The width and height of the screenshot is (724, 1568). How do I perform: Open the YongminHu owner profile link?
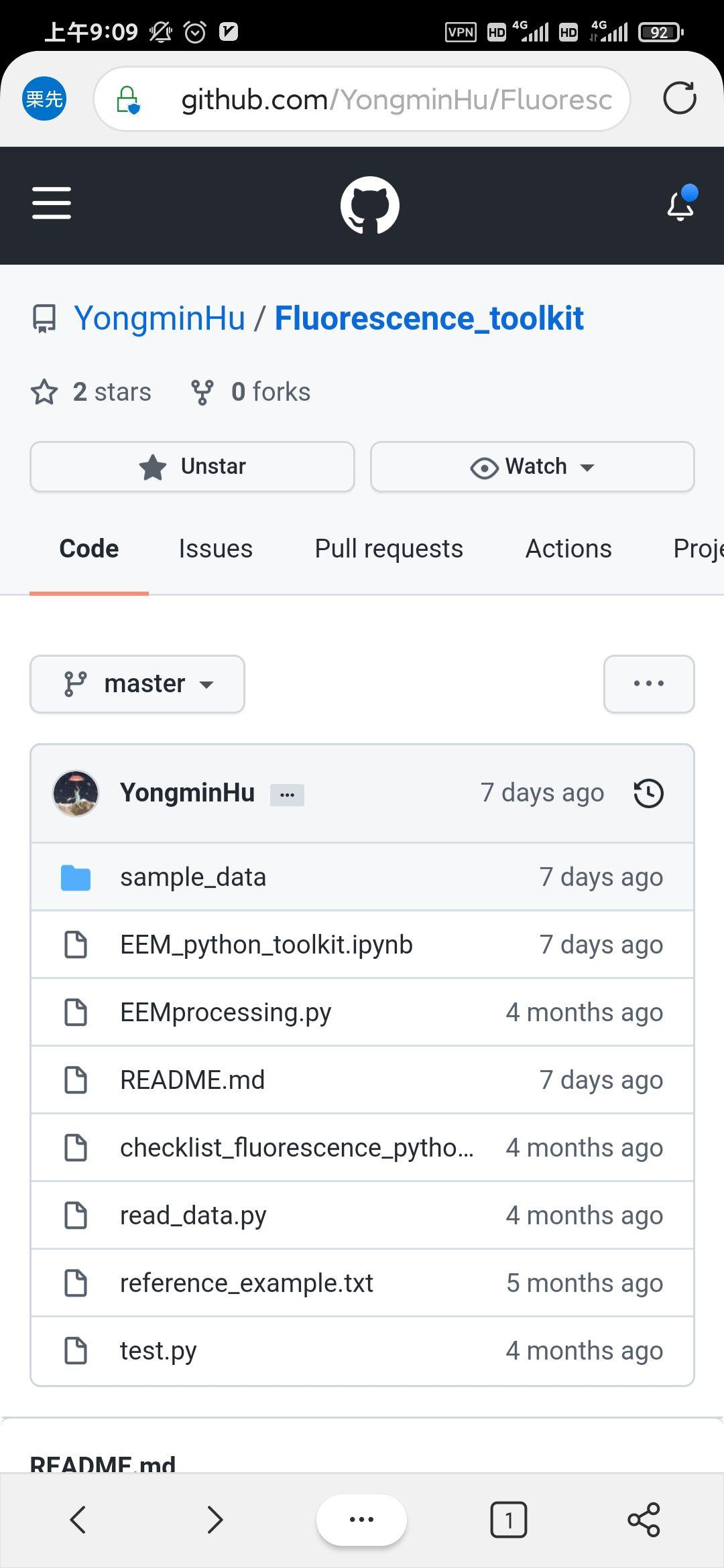click(x=160, y=318)
